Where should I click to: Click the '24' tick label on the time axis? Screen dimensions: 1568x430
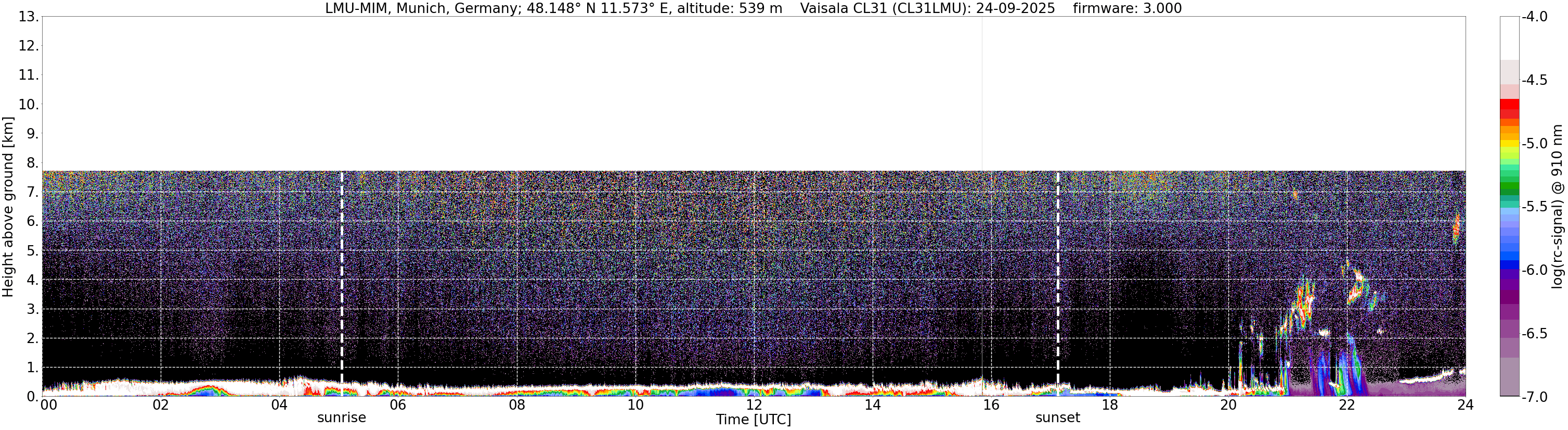pos(1466,405)
